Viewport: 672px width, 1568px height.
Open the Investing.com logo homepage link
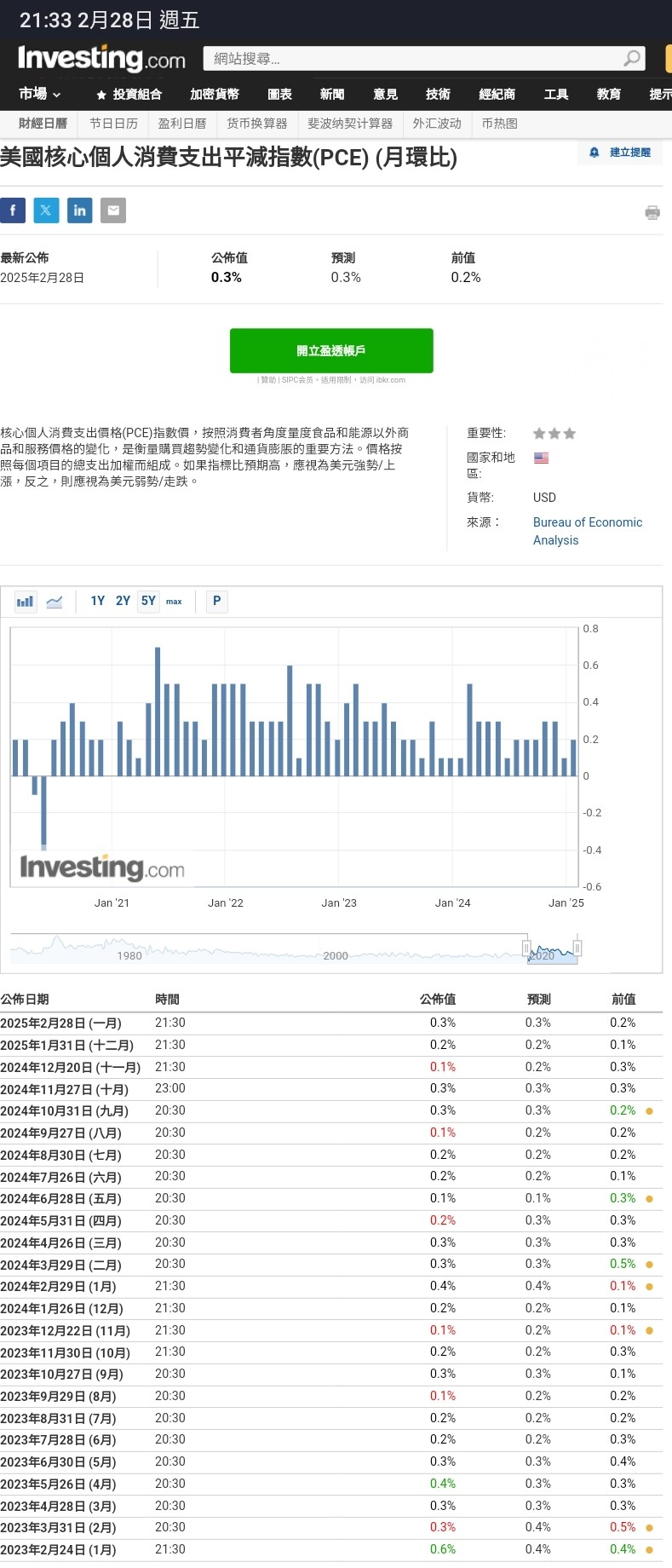[x=94, y=59]
